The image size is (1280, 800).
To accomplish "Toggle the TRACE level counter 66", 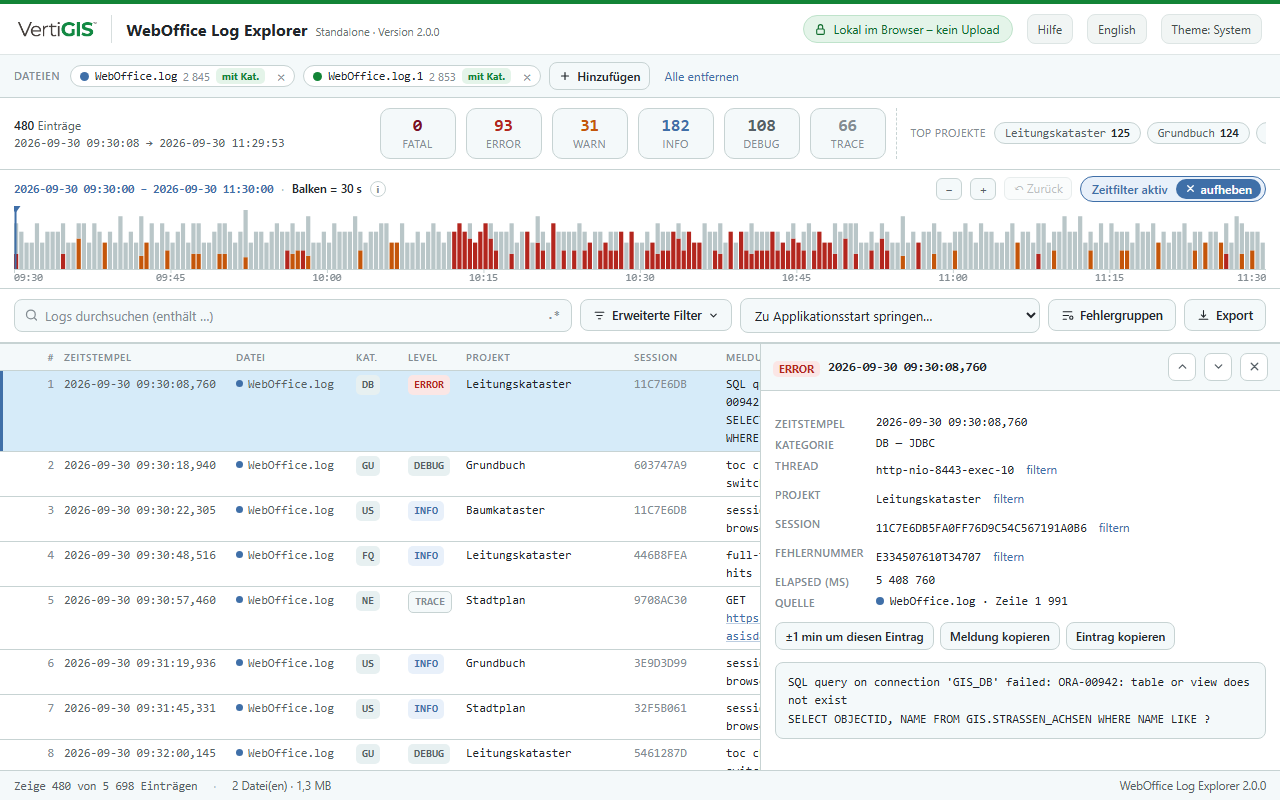I will coord(847,134).
